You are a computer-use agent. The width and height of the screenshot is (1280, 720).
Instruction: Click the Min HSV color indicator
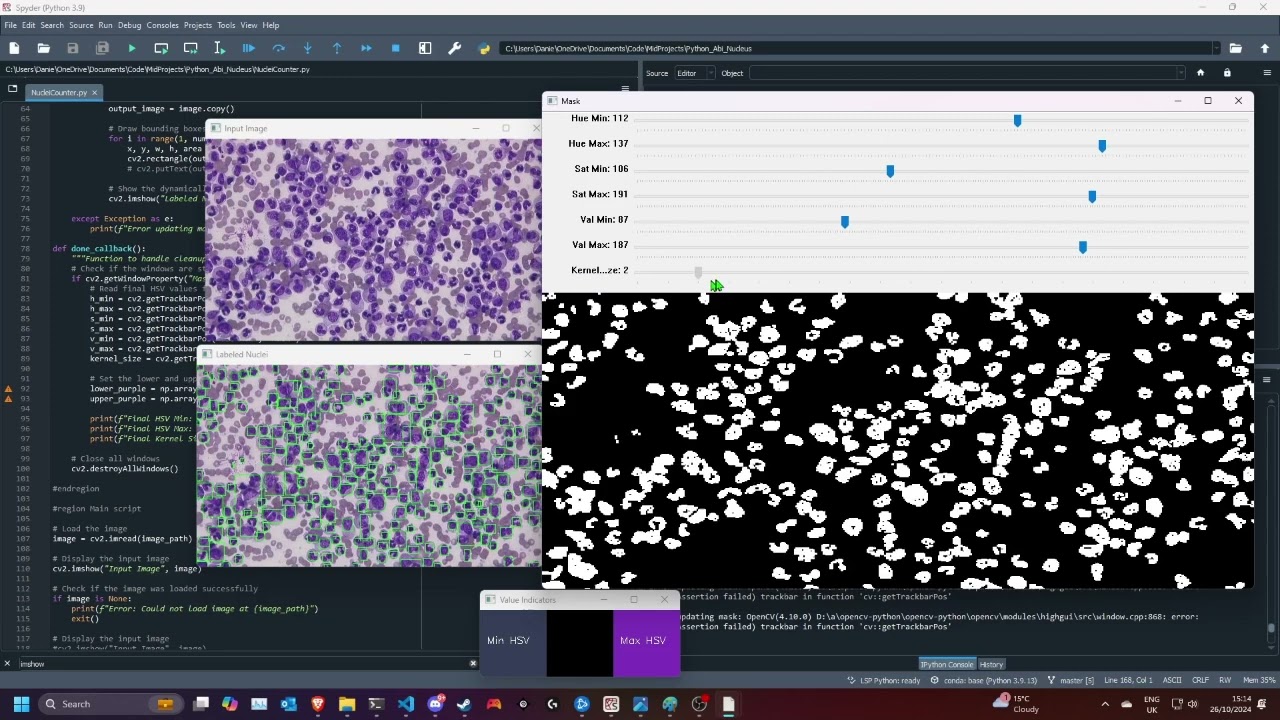513,641
